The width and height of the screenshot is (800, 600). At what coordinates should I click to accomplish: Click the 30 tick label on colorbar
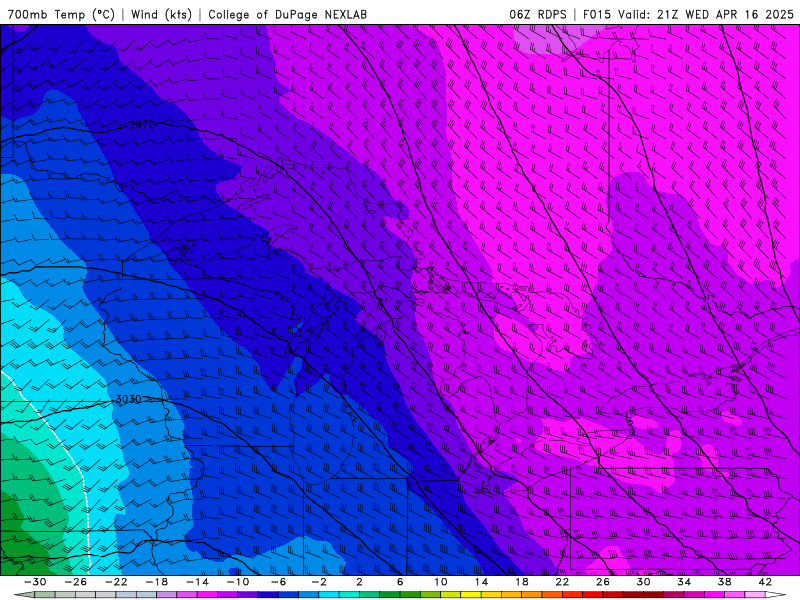click(x=643, y=582)
